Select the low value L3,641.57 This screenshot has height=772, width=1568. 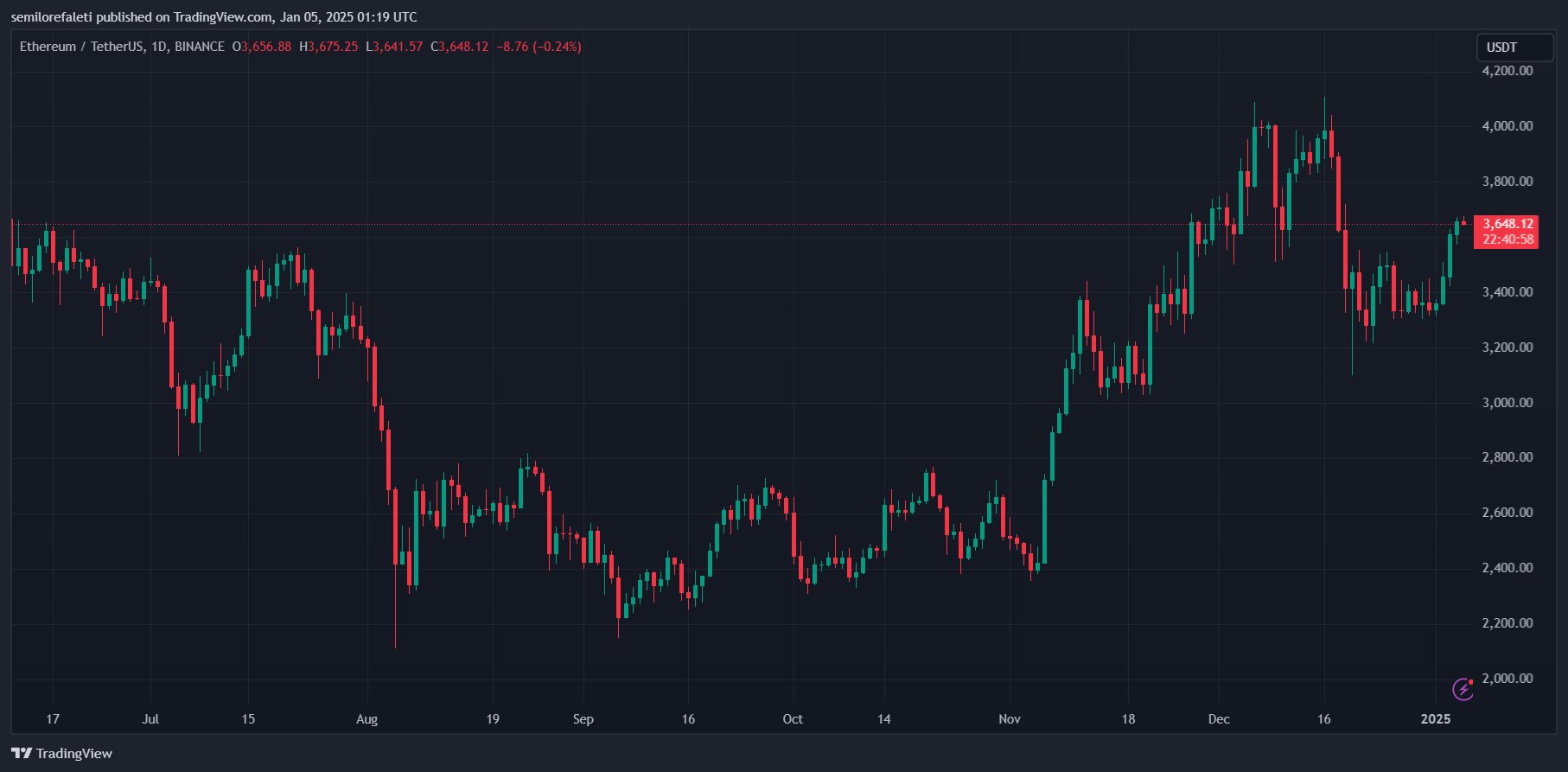coord(394,47)
